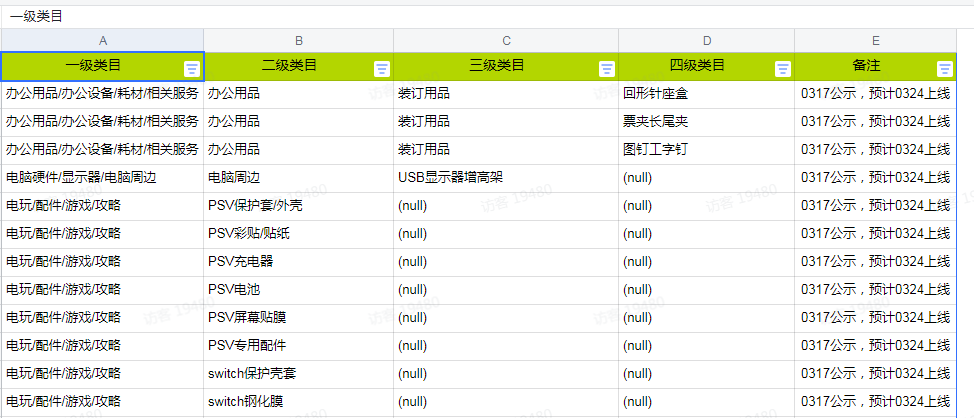
Task: Click 电玩/配件/游戏/攻略 in switch钢化膜 row
Action: [102, 402]
